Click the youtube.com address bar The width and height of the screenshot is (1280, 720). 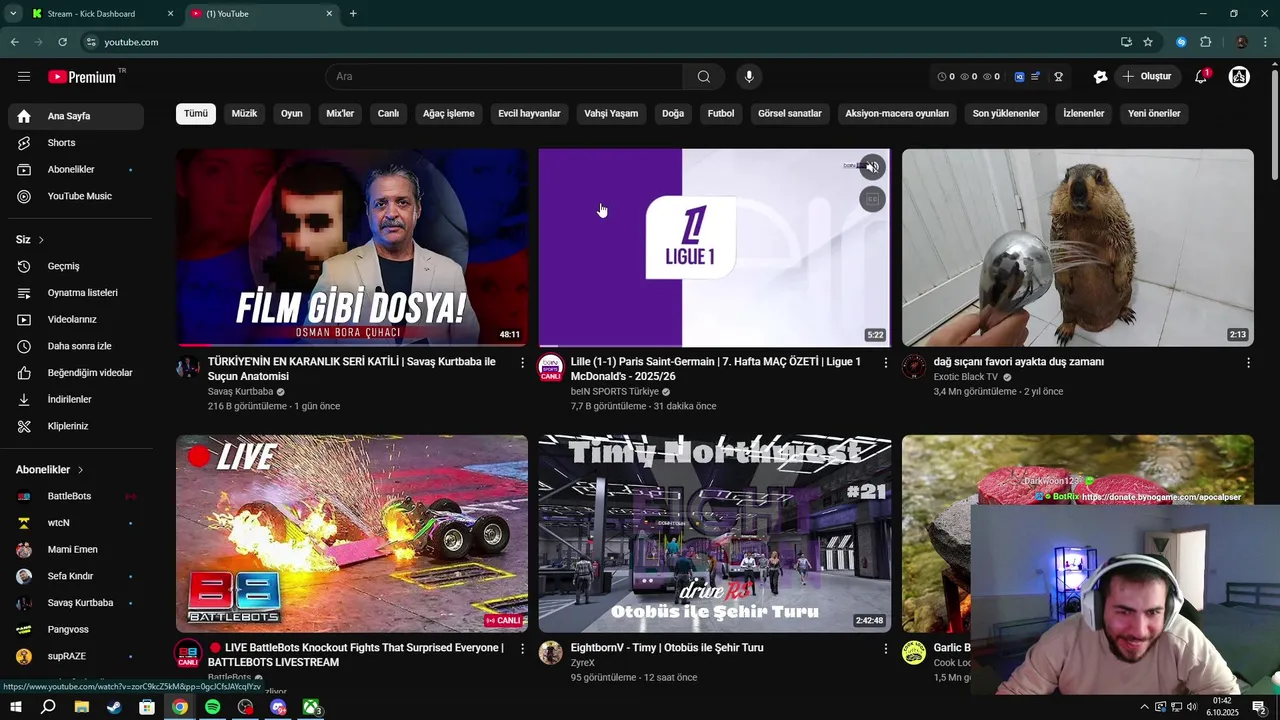pos(600,42)
